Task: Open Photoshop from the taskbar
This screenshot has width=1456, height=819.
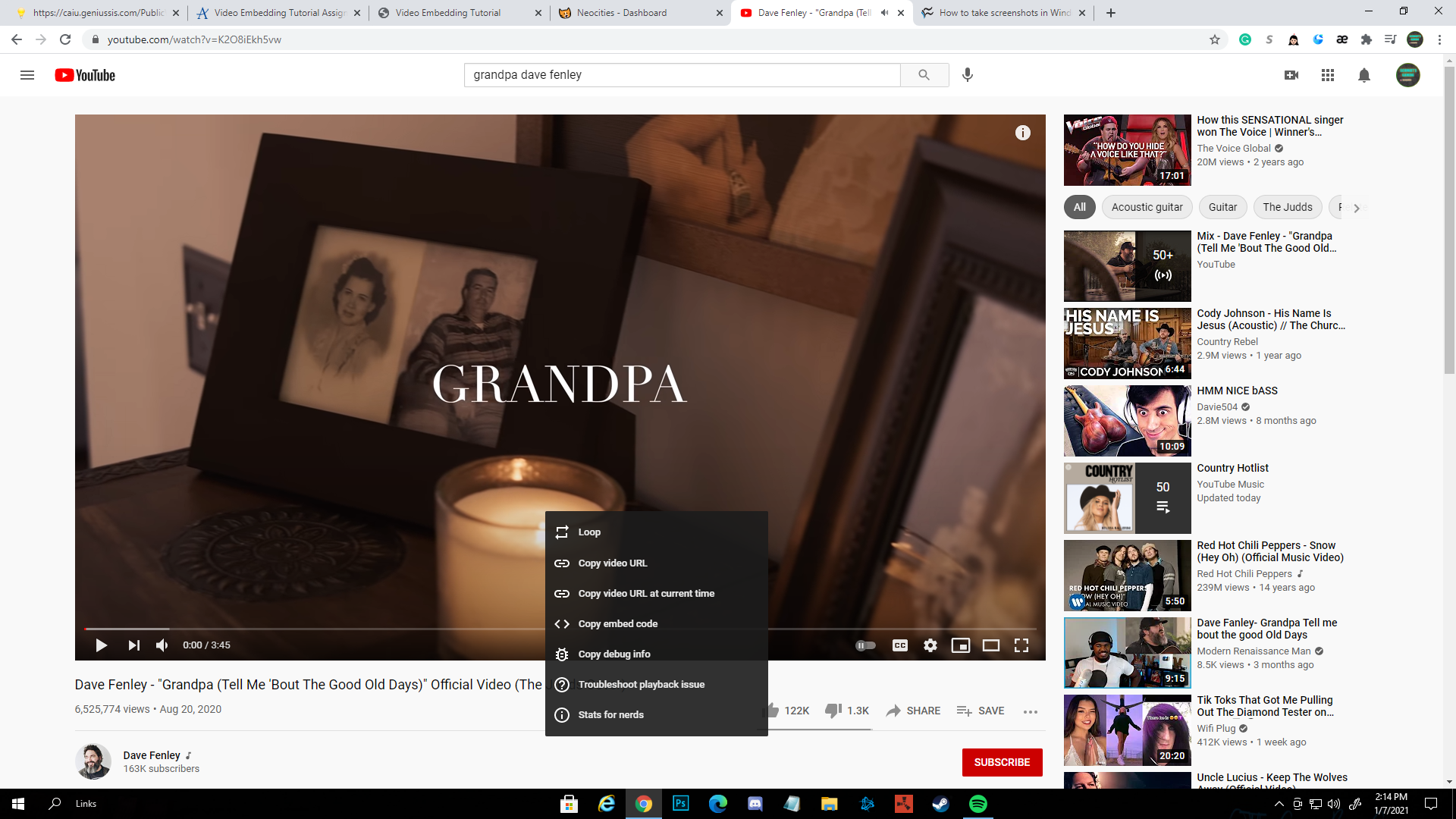Action: point(681,804)
